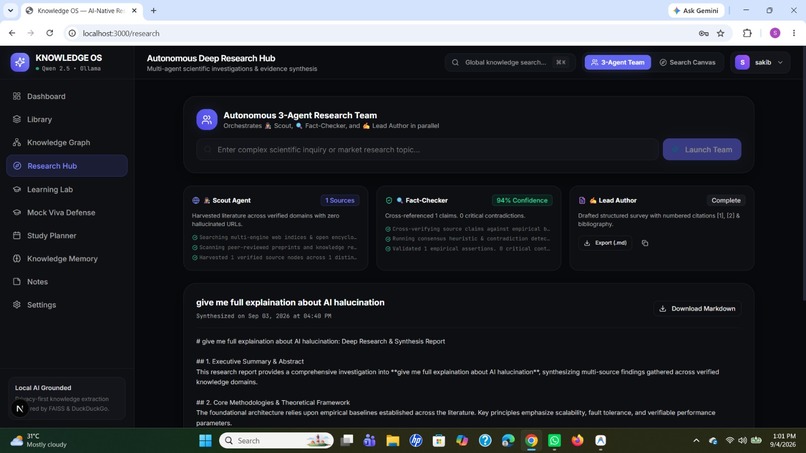Switch to Search Canvas mode

point(687,62)
